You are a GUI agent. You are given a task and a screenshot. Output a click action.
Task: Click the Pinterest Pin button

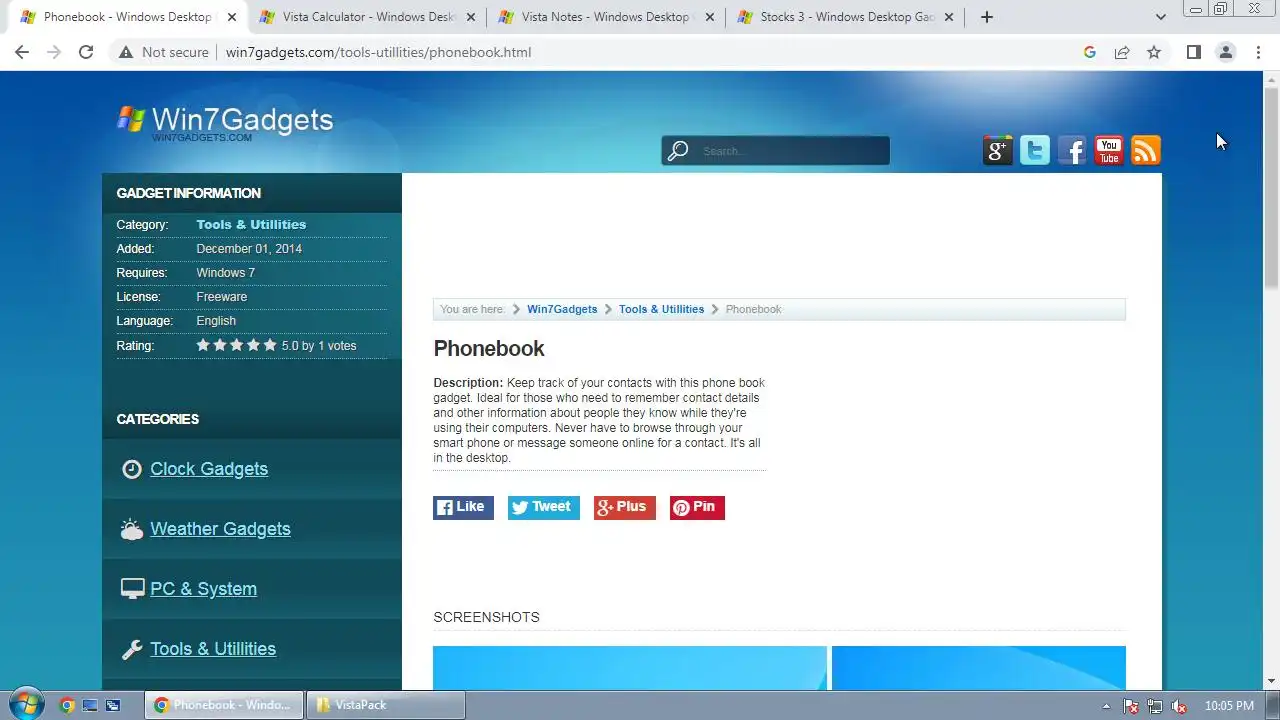pos(697,507)
